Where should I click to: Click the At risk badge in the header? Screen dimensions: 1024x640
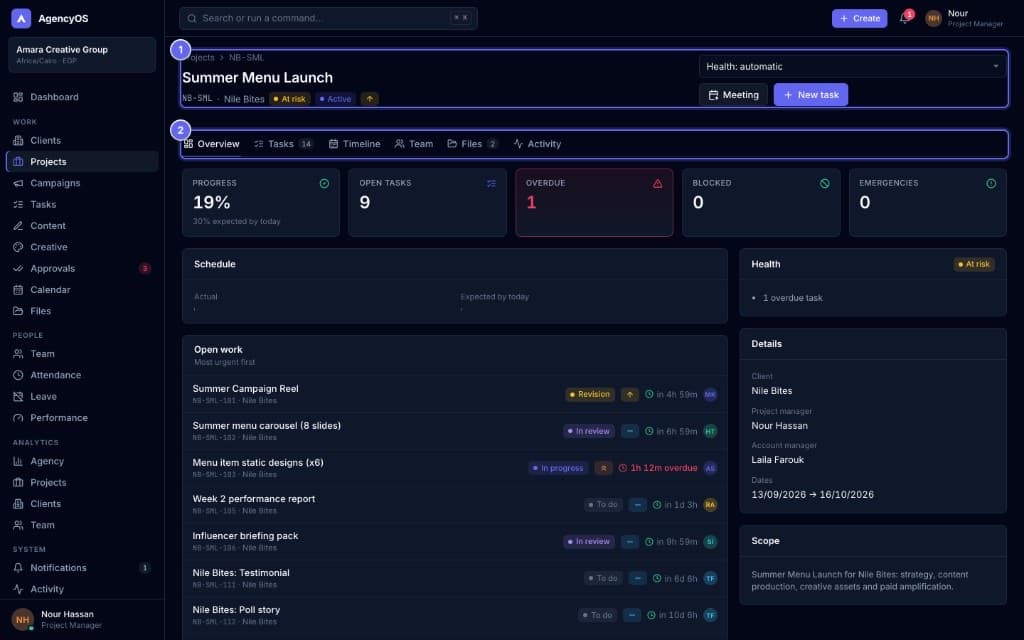point(289,99)
